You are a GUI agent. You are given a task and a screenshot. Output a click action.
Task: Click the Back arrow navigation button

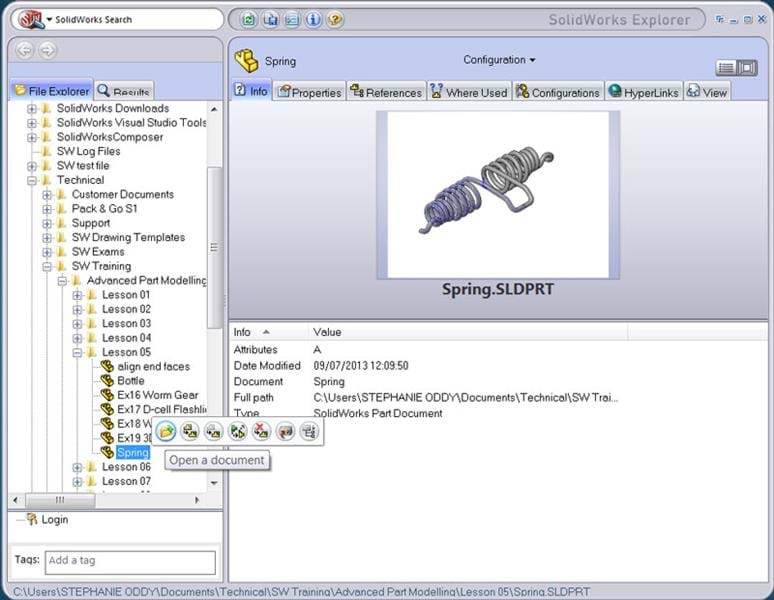[x=24, y=50]
